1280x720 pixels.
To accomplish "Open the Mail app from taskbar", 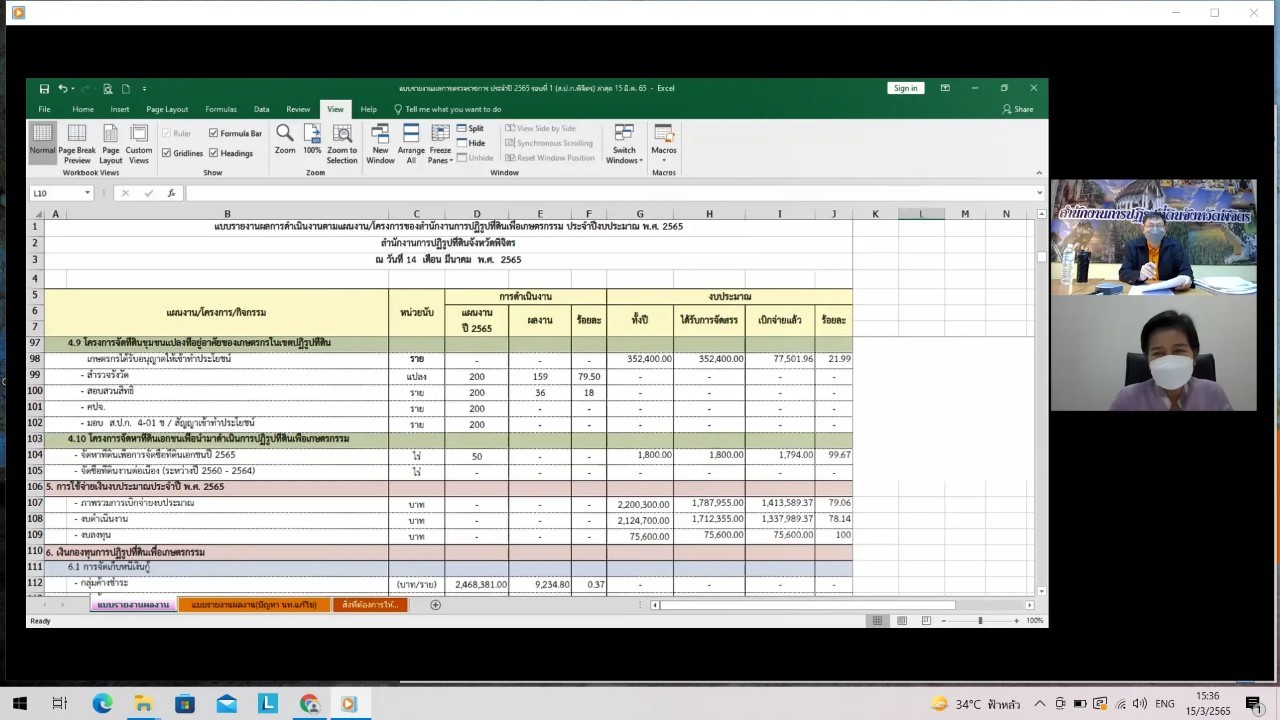I will pos(226,704).
